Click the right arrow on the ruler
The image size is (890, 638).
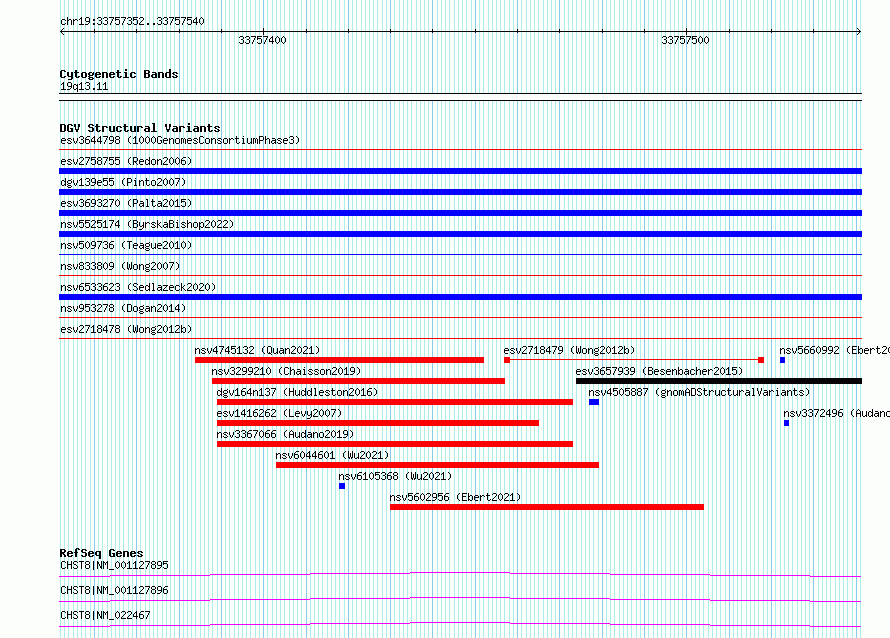pos(859,32)
